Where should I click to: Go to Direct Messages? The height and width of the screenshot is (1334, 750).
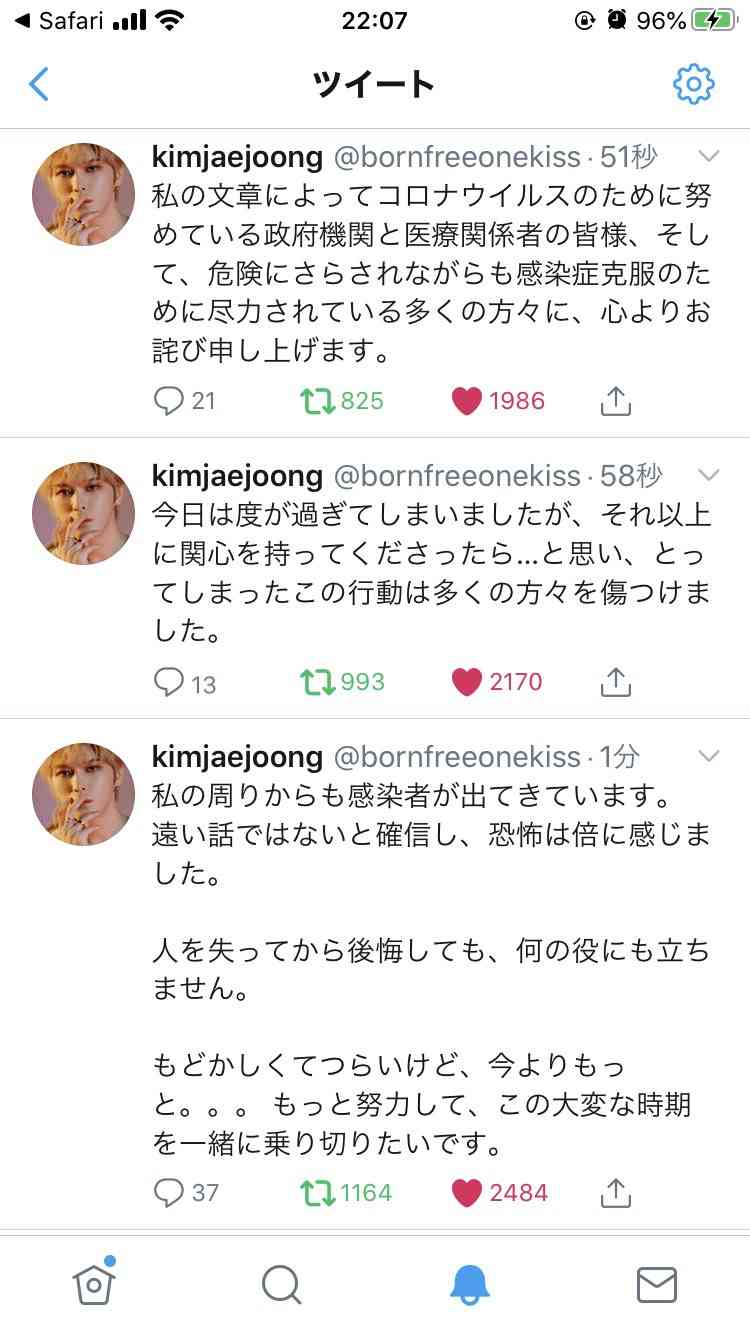coord(656,1287)
